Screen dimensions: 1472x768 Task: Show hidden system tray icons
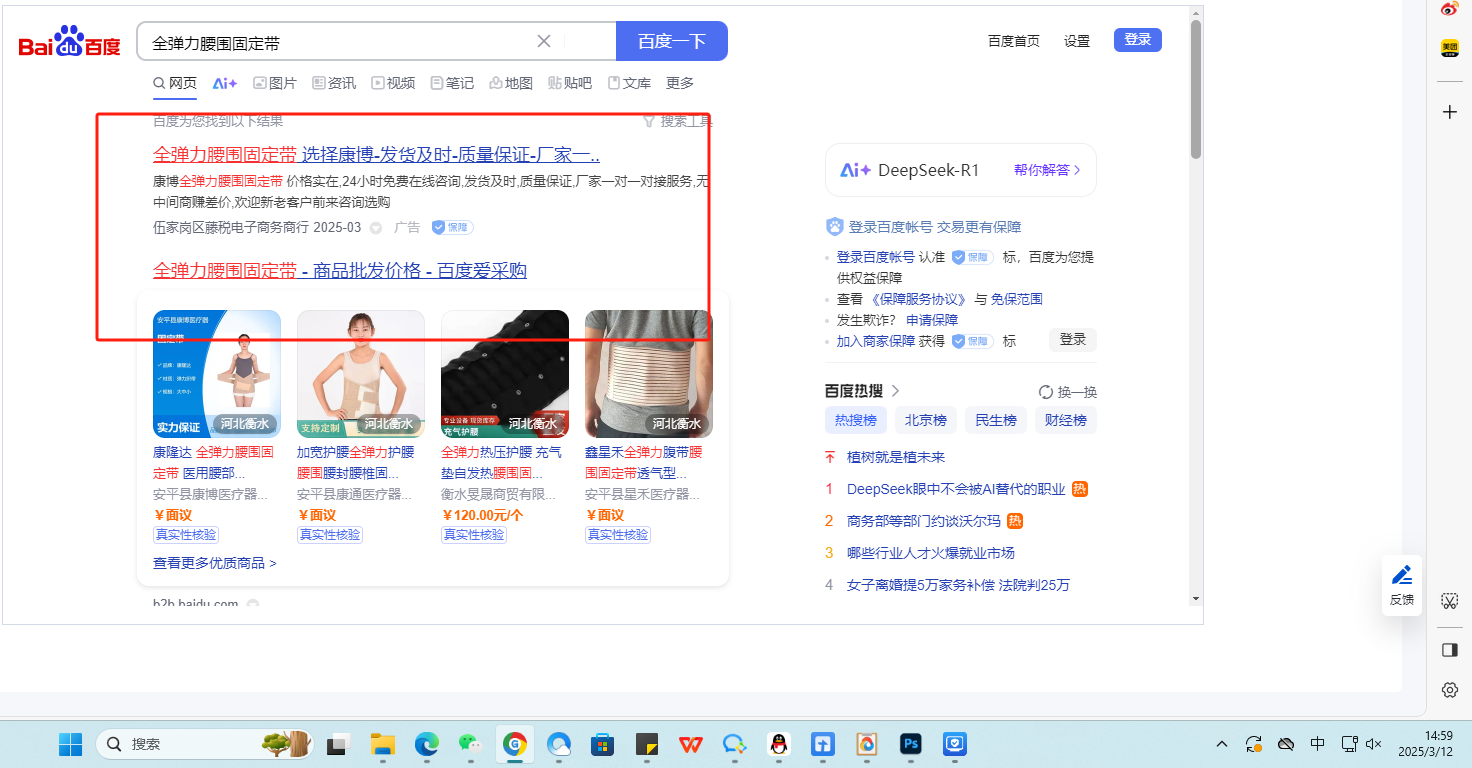[1222, 744]
